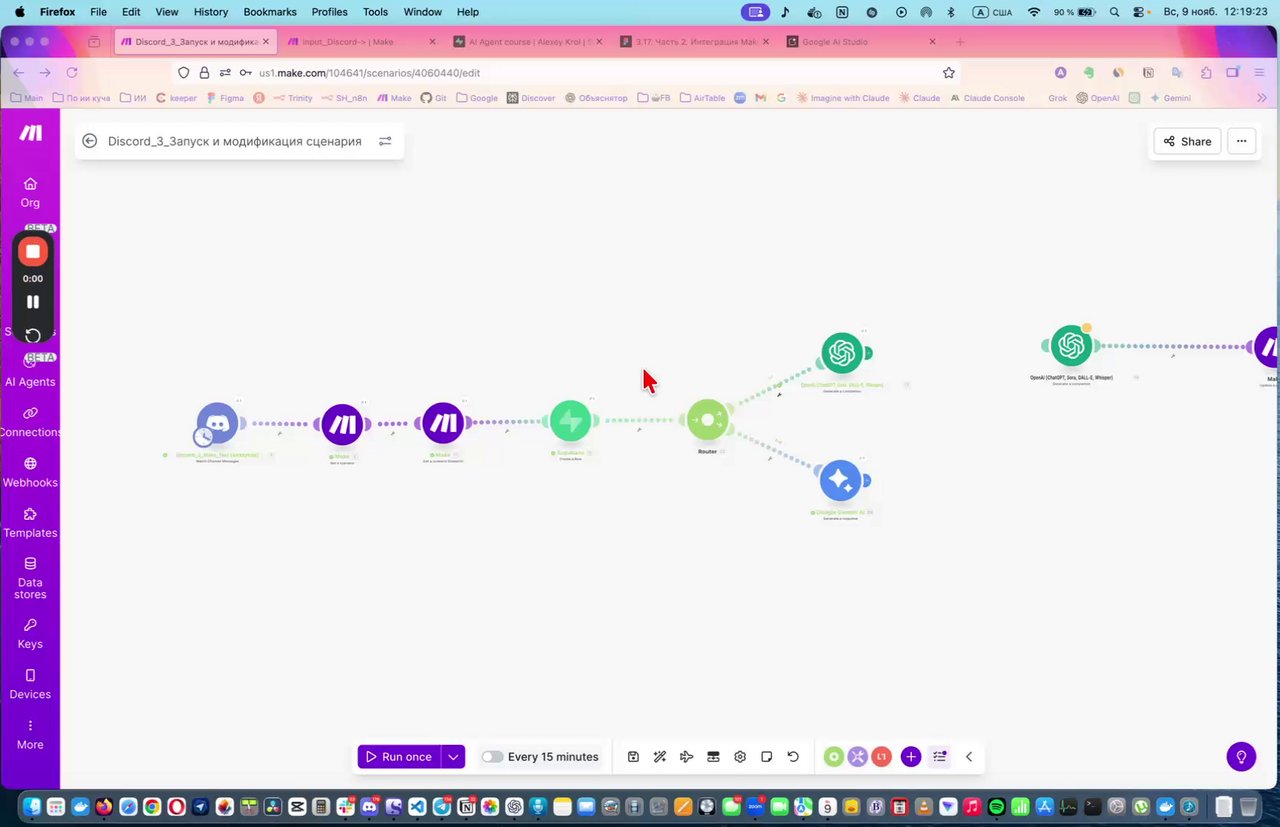This screenshot has height=827, width=1280.
Task: Open the three-dots more options menu
Action: click(1241, 141)
